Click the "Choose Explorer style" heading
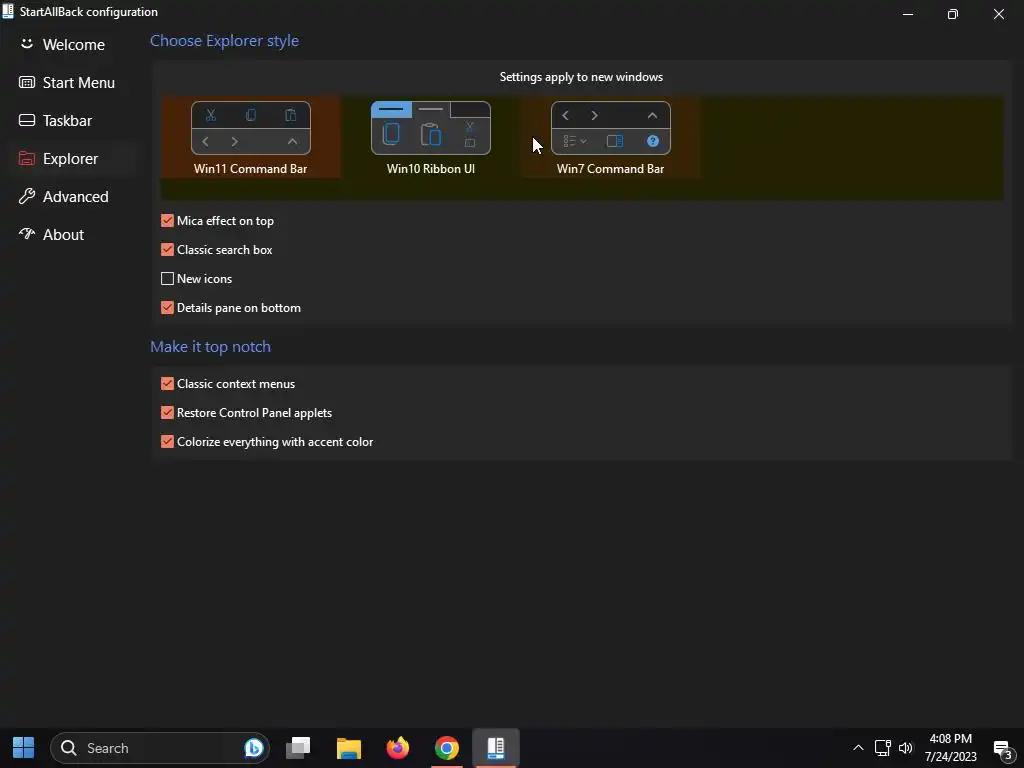1024x768 pixels. 225,40
